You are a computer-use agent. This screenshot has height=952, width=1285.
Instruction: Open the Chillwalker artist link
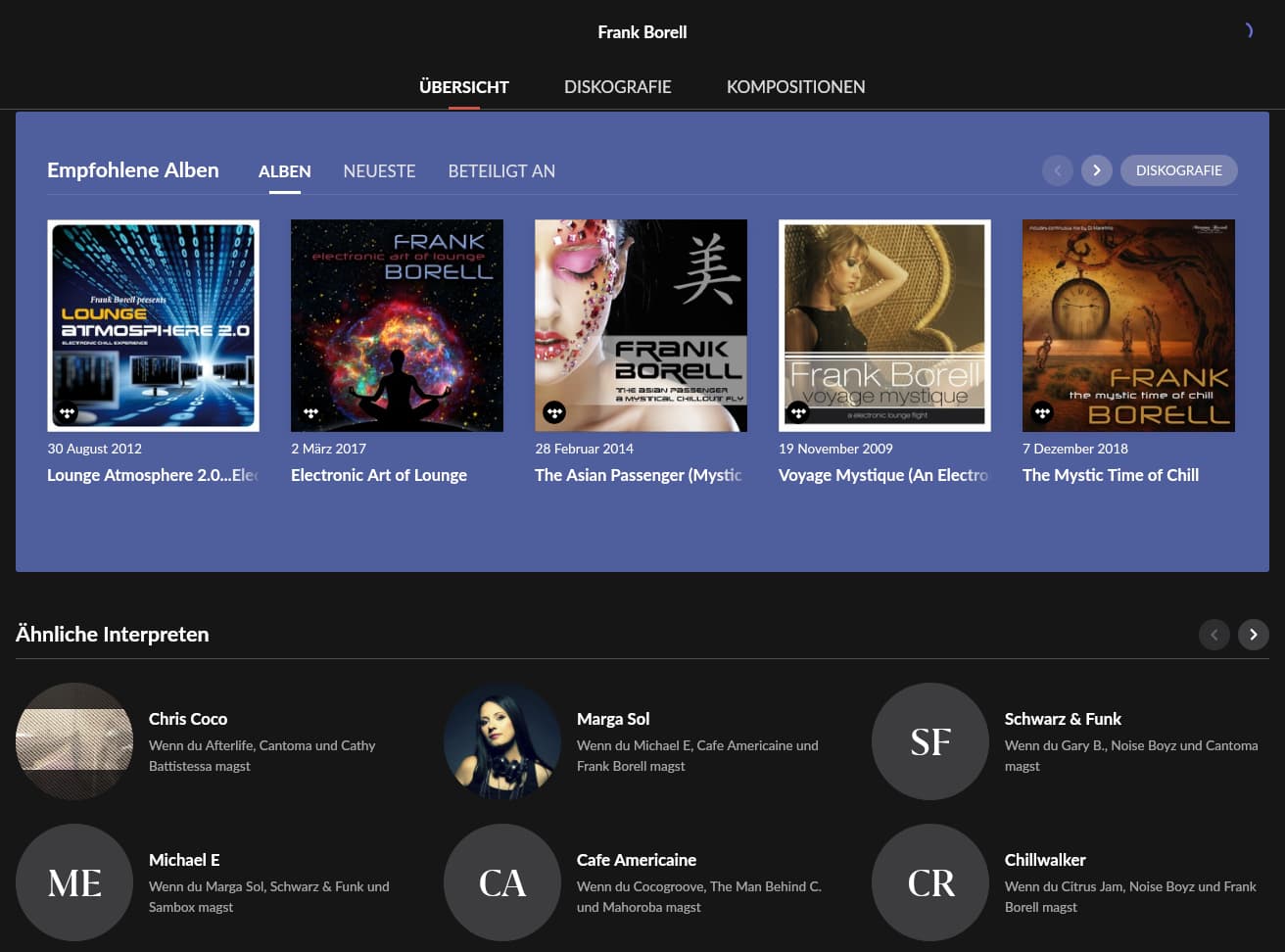coord(1045,860)
